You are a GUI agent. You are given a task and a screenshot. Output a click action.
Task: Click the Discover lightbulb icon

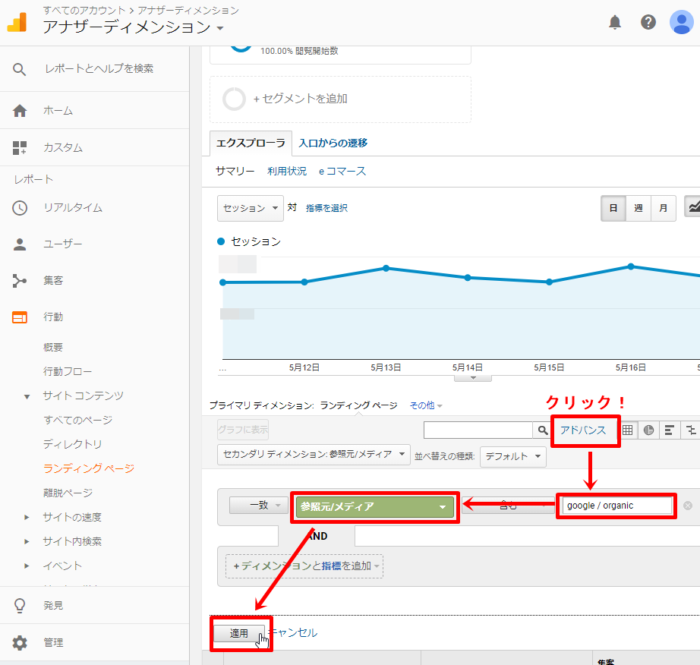pyautogui.click(x=20, y=606)
